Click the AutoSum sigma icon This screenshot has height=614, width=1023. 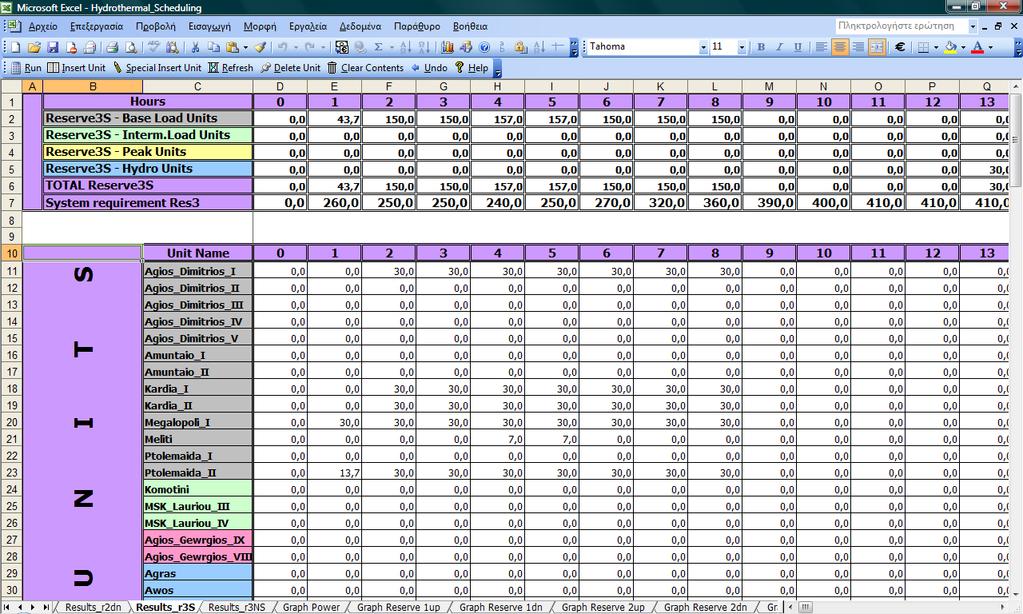(x=378, y=47)
